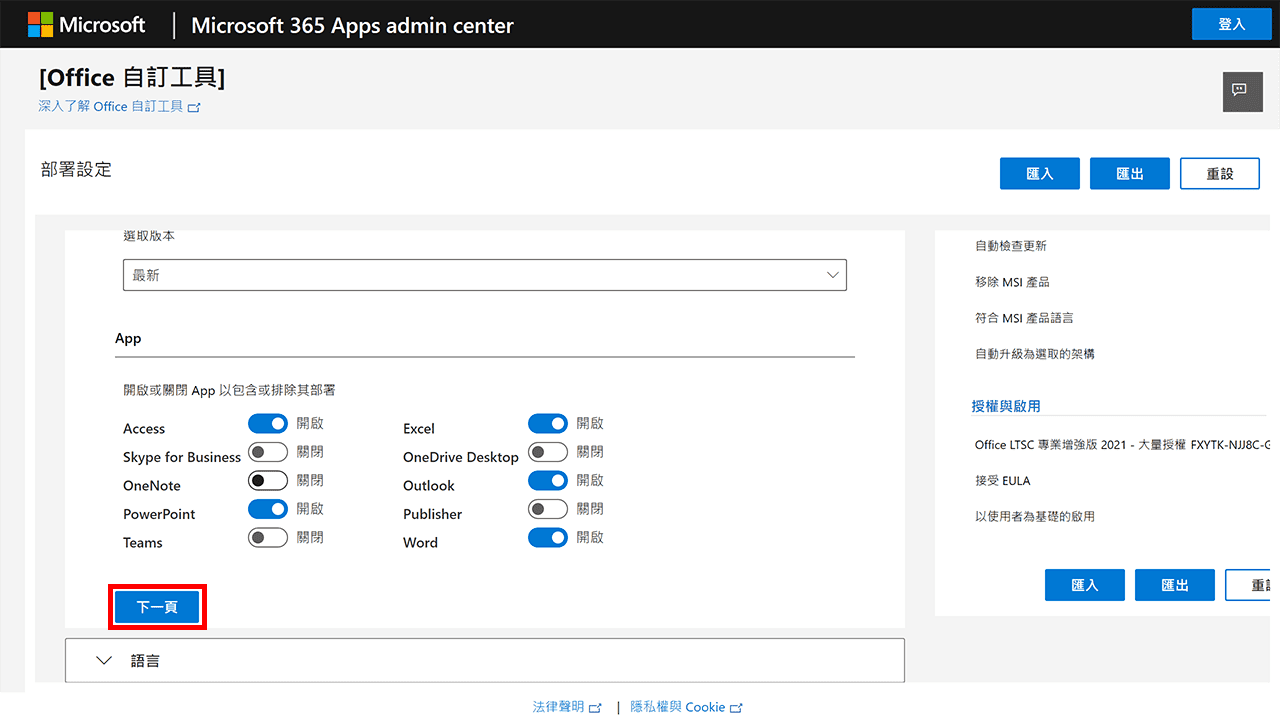This screenshot has height=720, width=1280.
Task: Enable the OneDrive Desktop toggle
Action: (547, 451)
